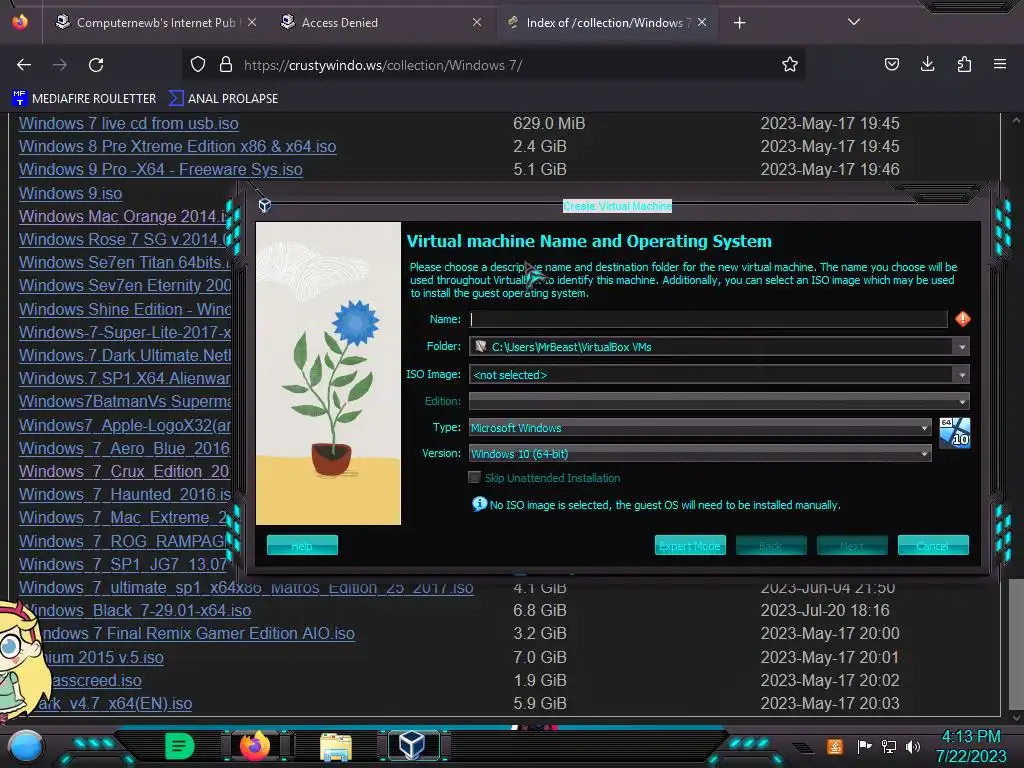Click the URL address bar

(x=496, y=65)
